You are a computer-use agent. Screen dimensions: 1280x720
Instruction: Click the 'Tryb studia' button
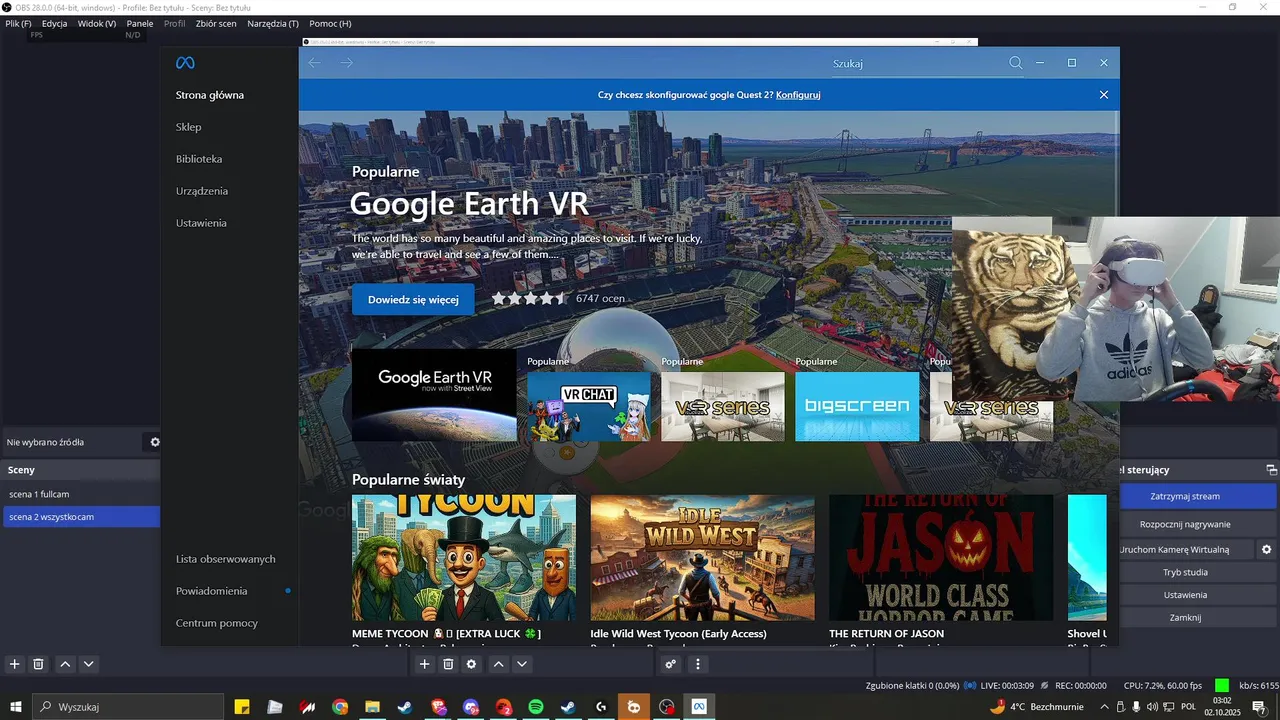[x=1185, y=572]
